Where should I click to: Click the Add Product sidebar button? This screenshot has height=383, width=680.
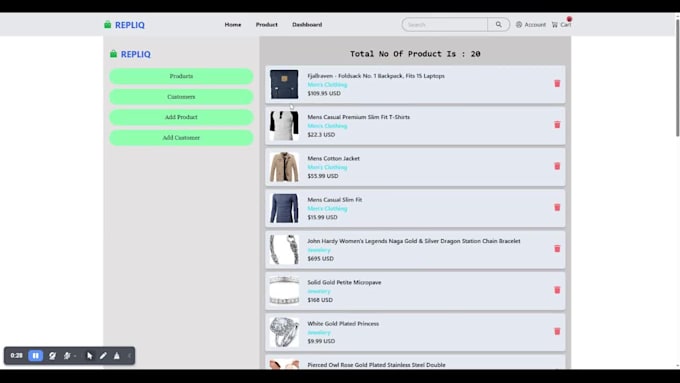point(181,117)
